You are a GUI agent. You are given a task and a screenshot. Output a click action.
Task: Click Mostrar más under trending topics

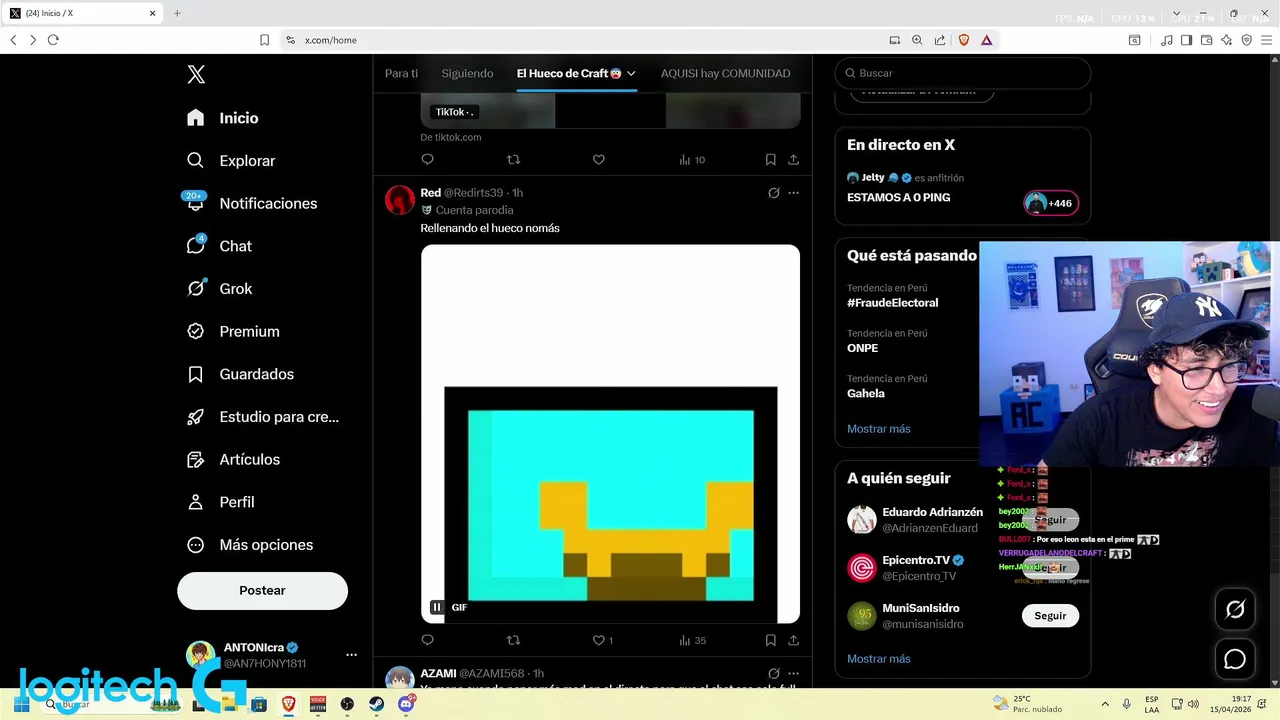878,429
